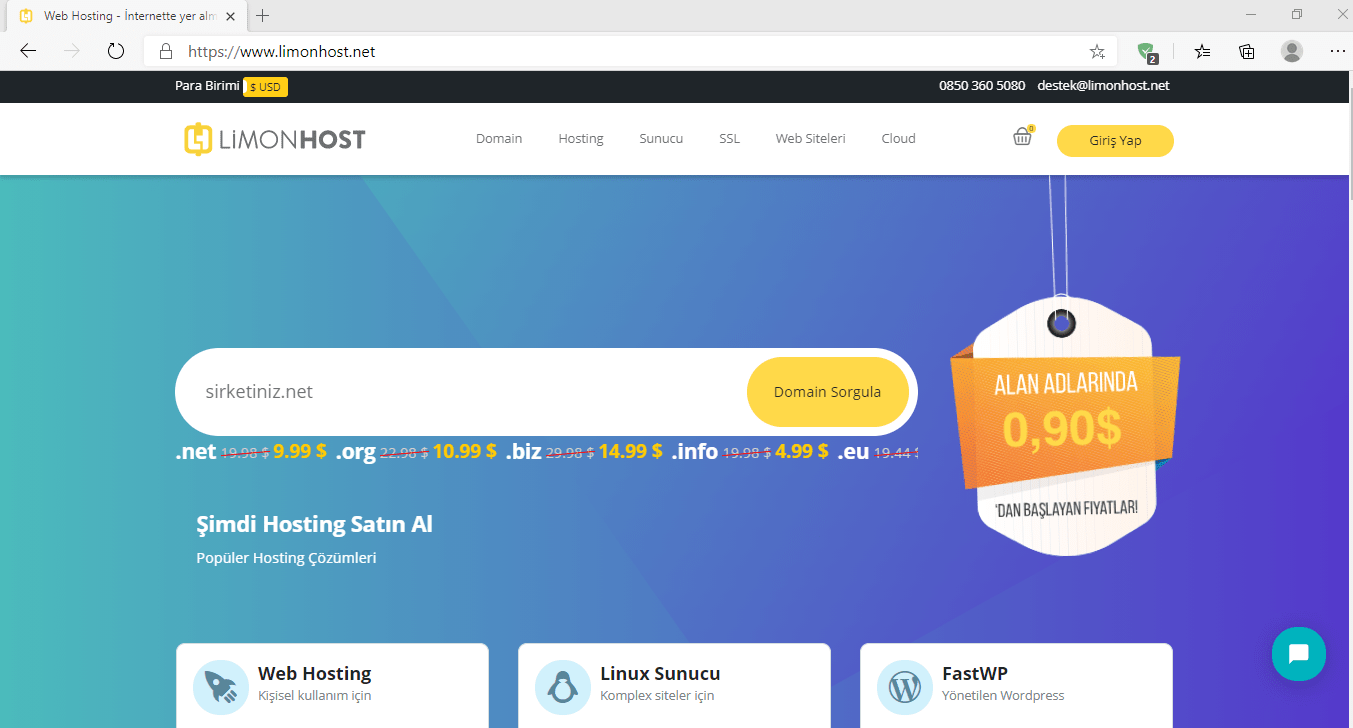Screen dimensions: 1353x728
Task: Open a new browser tab
Action: 263,16
